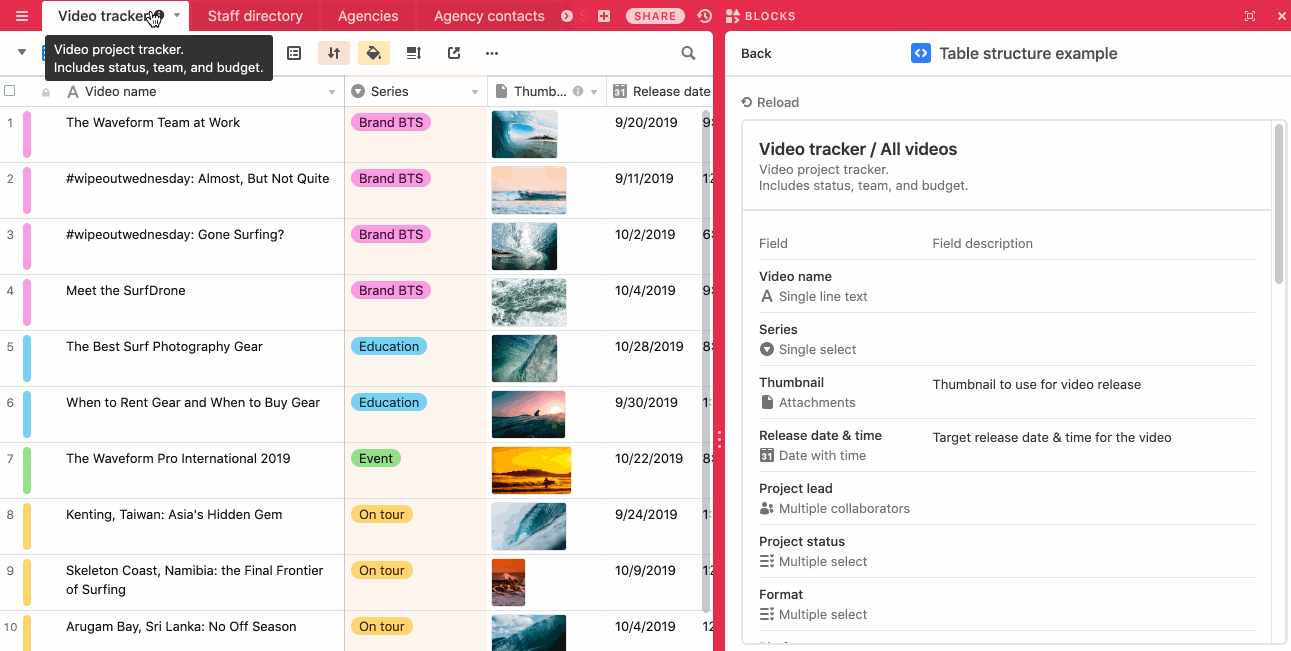Expand the views sidebar toggle arrow
This screenshot has width=1291, height=651.
(x=22, y=52)
